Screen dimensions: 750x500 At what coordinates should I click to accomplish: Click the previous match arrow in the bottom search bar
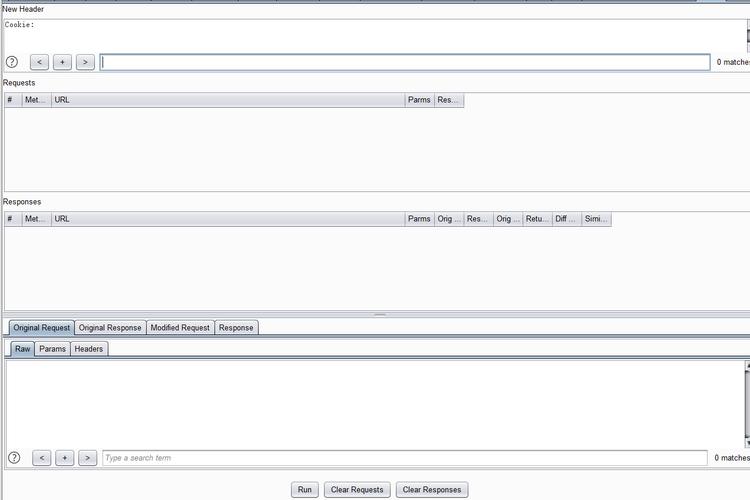click(x=41, y=458)
